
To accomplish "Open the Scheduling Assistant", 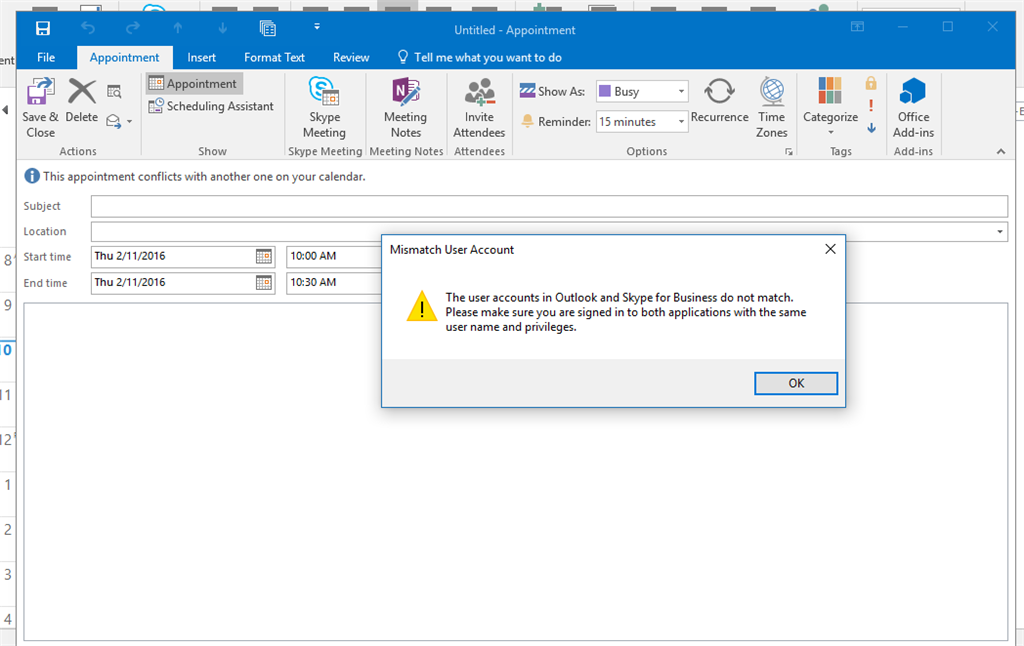I will tap(212, 106).
